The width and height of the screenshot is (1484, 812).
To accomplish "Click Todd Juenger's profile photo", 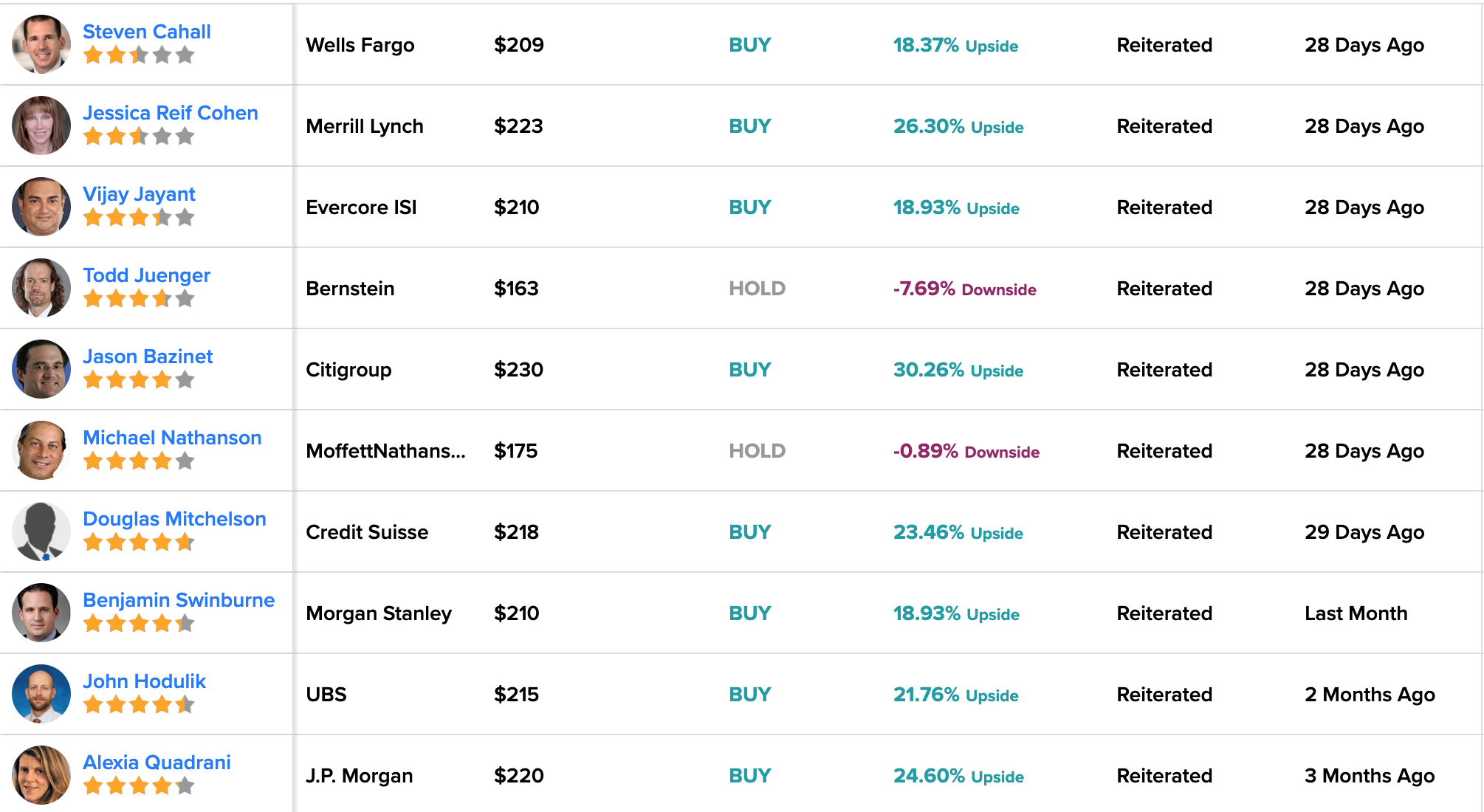I will coord(41,288).
